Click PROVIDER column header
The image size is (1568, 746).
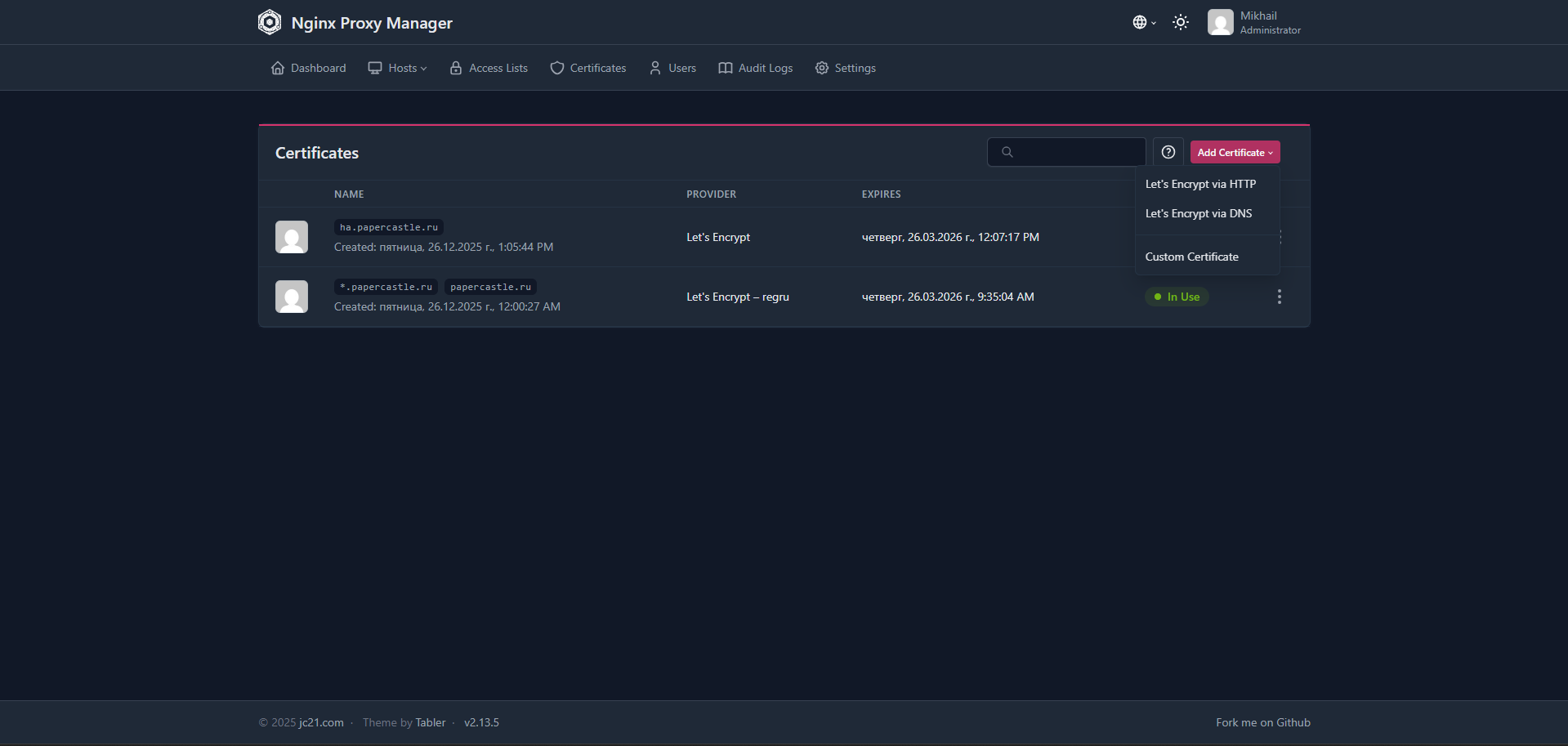pyautogui.click(x=711, y=194)
